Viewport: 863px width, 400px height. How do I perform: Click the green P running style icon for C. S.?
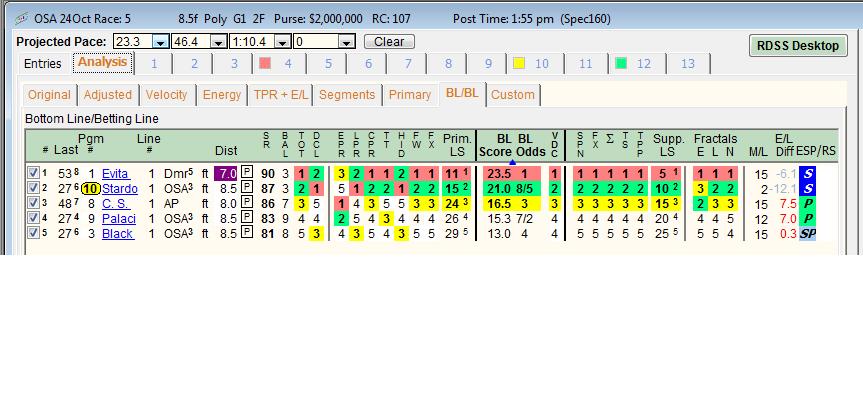(x=807, y=204)
